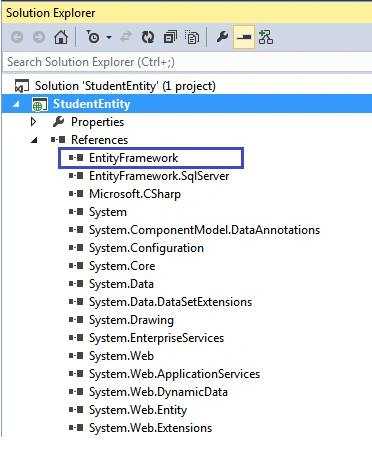
Task: Focus the Search Solution Explorer field
Action: point(187,62)
